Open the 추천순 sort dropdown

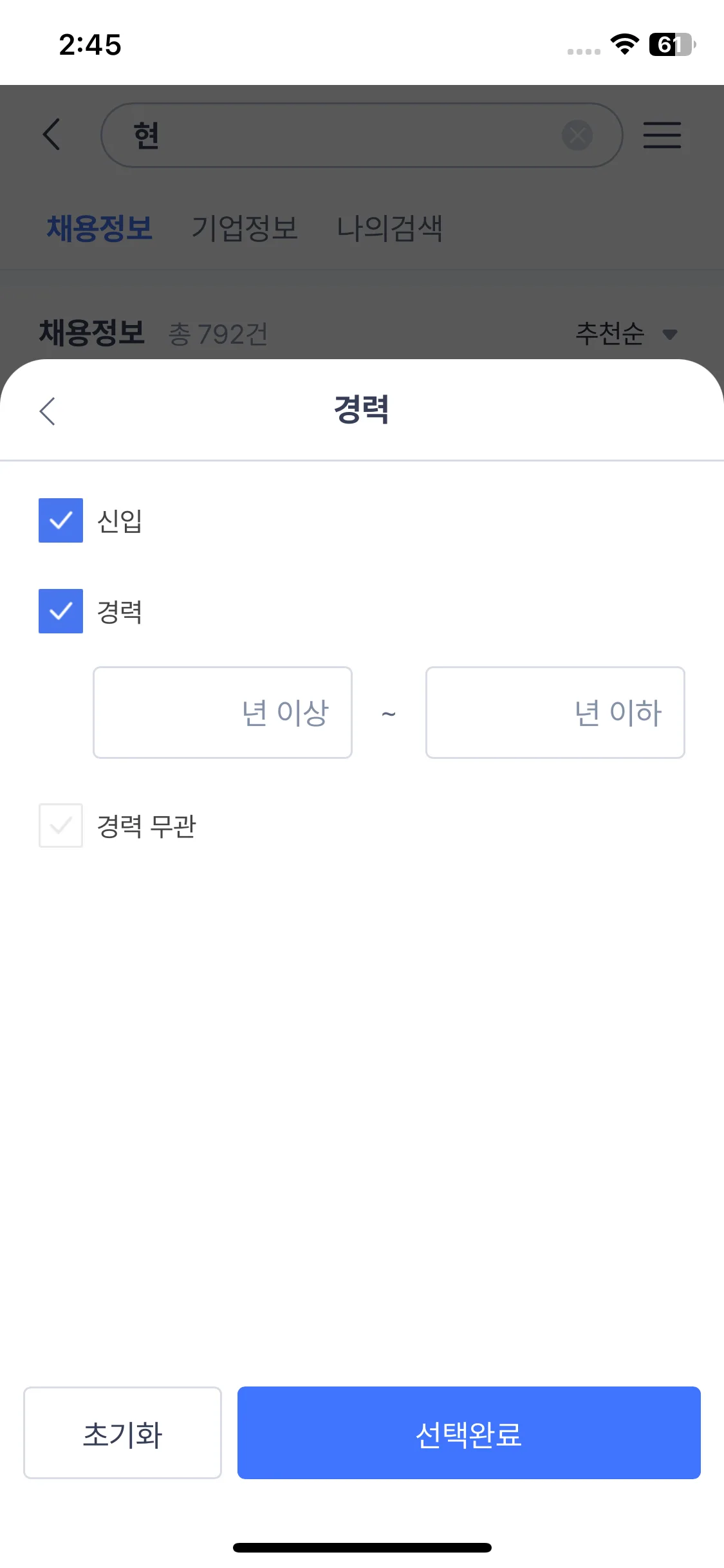pyautogui.click(x=610, y=333)
